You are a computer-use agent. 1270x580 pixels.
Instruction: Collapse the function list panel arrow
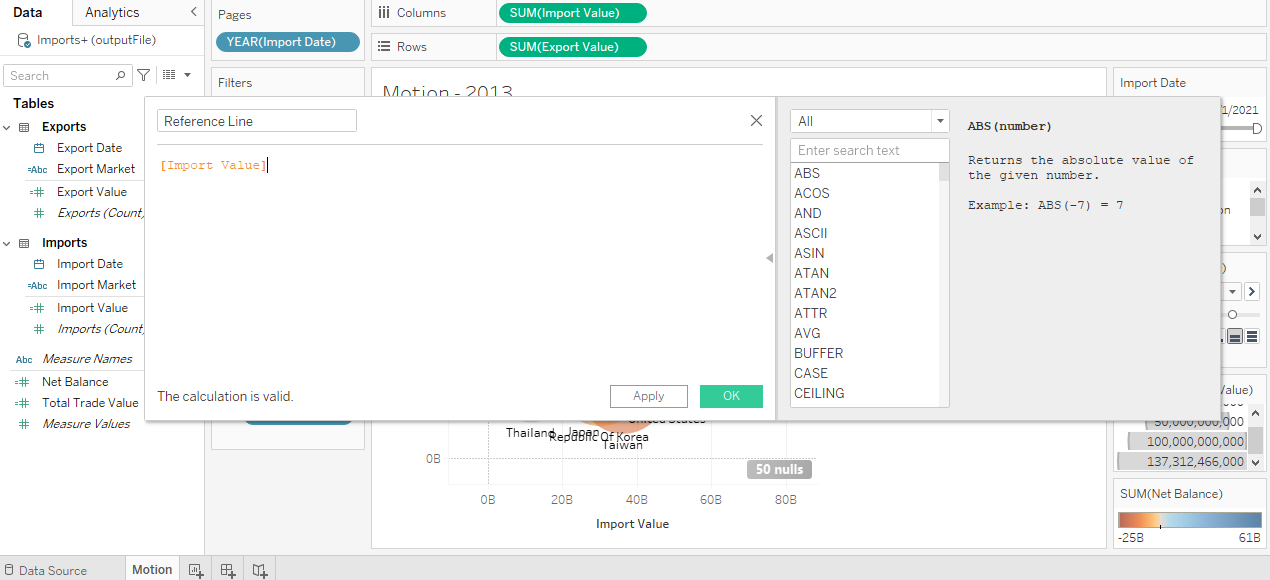pyautogui.click(x=769, y=258)
